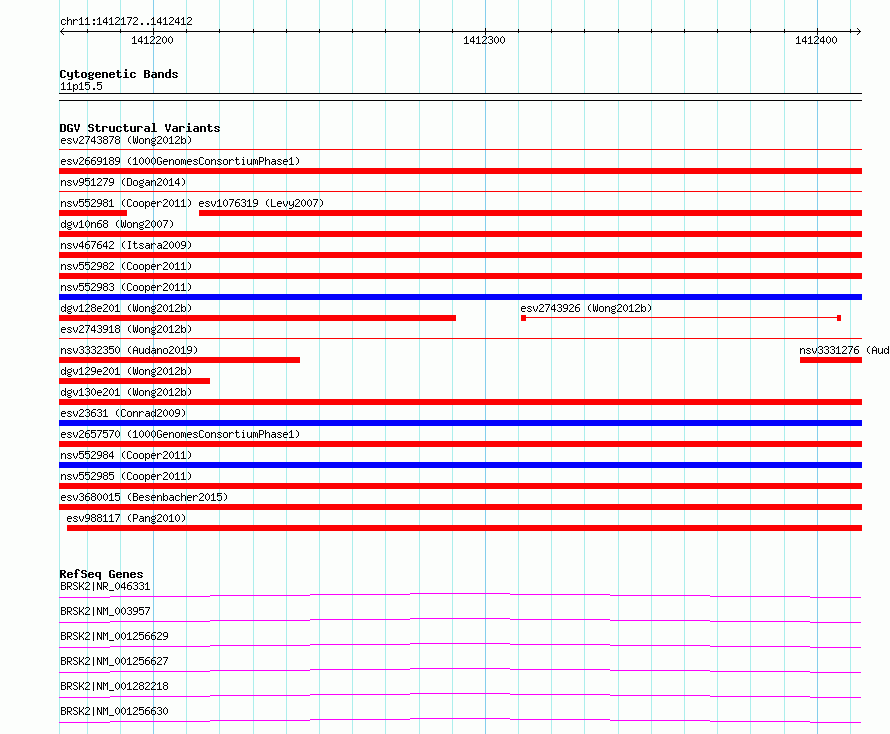Click the 1412300 ruler position label

pos(484,40)
